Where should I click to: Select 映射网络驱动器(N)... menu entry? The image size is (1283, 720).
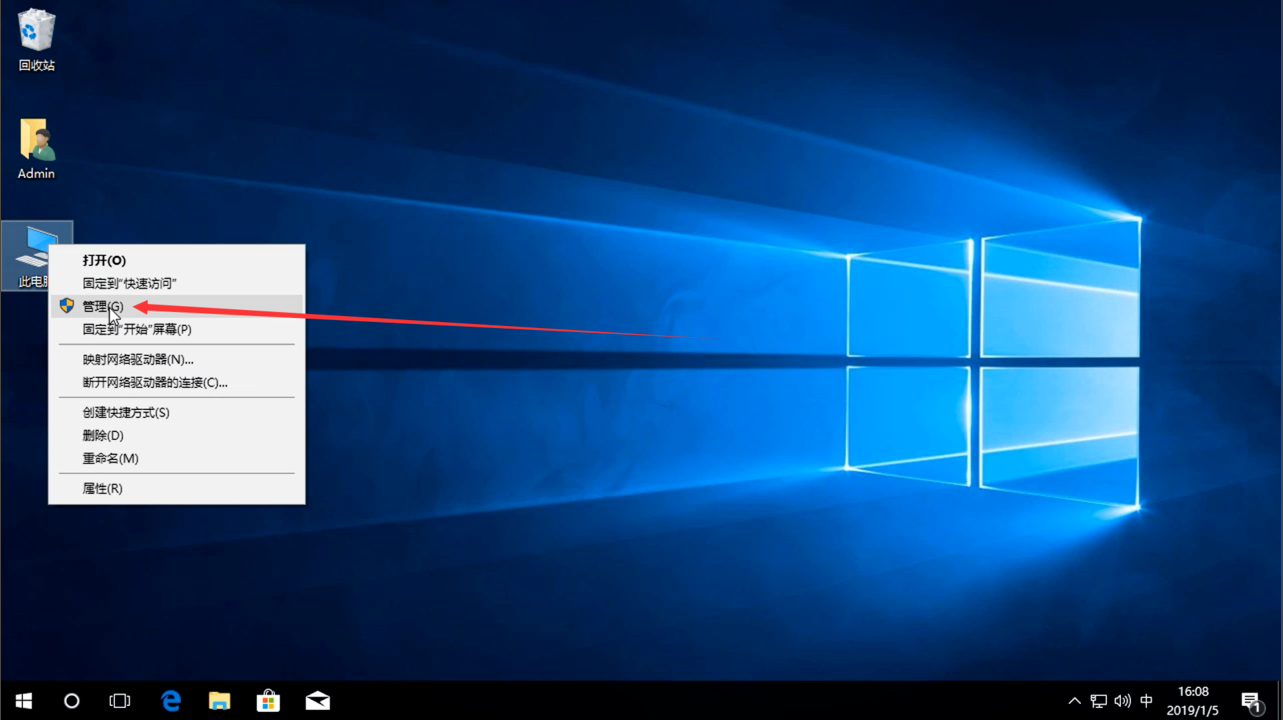(x=138, y=359)
